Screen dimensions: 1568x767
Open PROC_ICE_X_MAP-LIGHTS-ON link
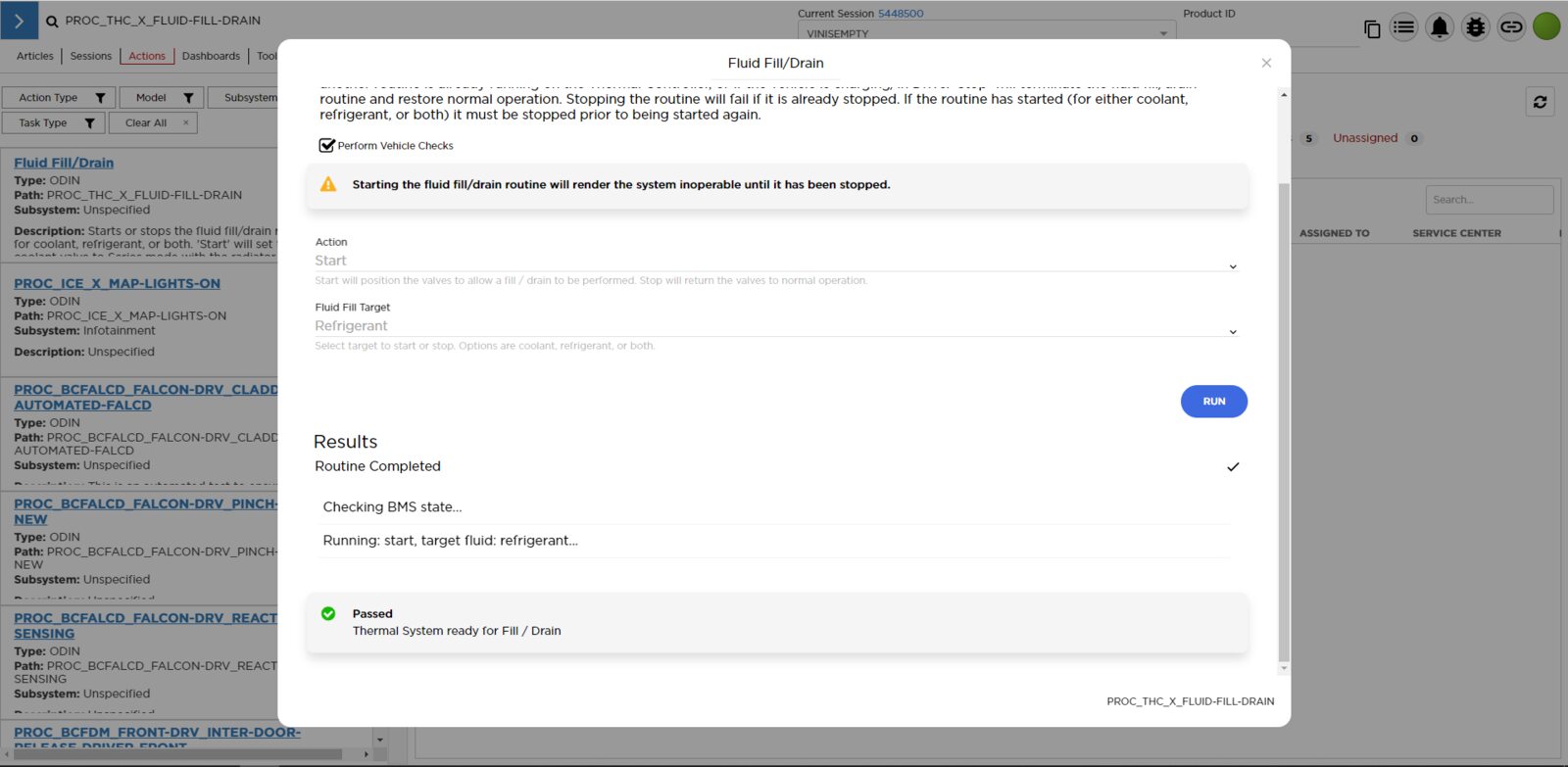(117, 284)
